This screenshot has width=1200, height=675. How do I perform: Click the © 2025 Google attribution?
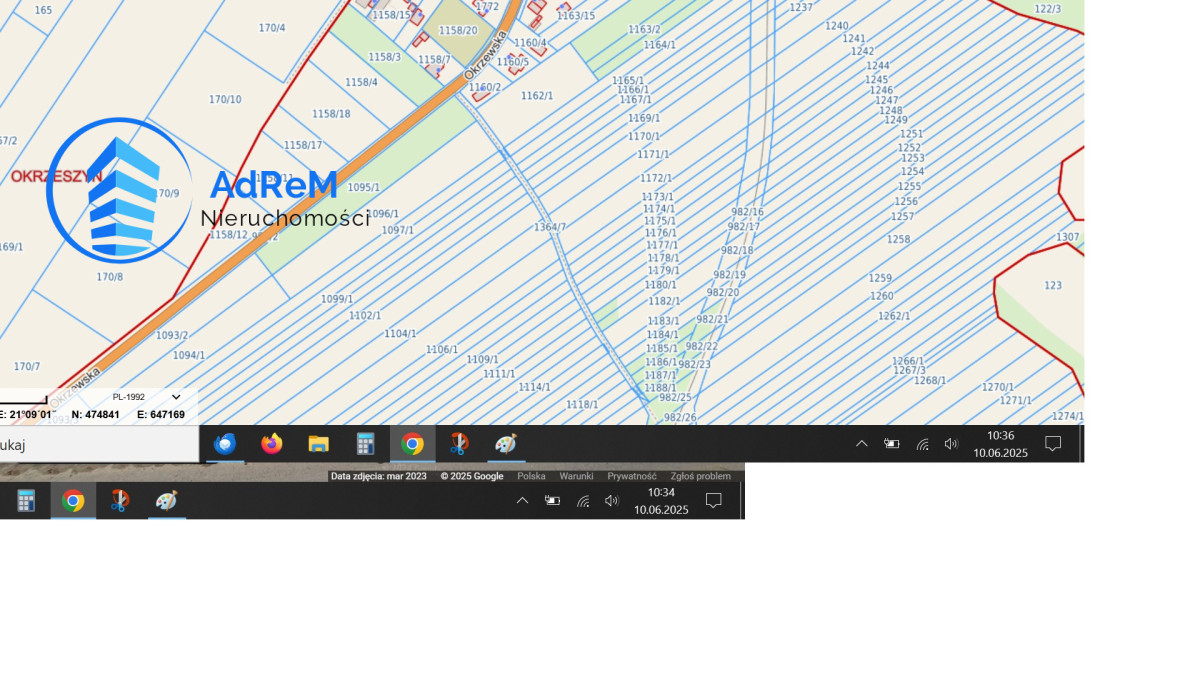pos(472,476)
